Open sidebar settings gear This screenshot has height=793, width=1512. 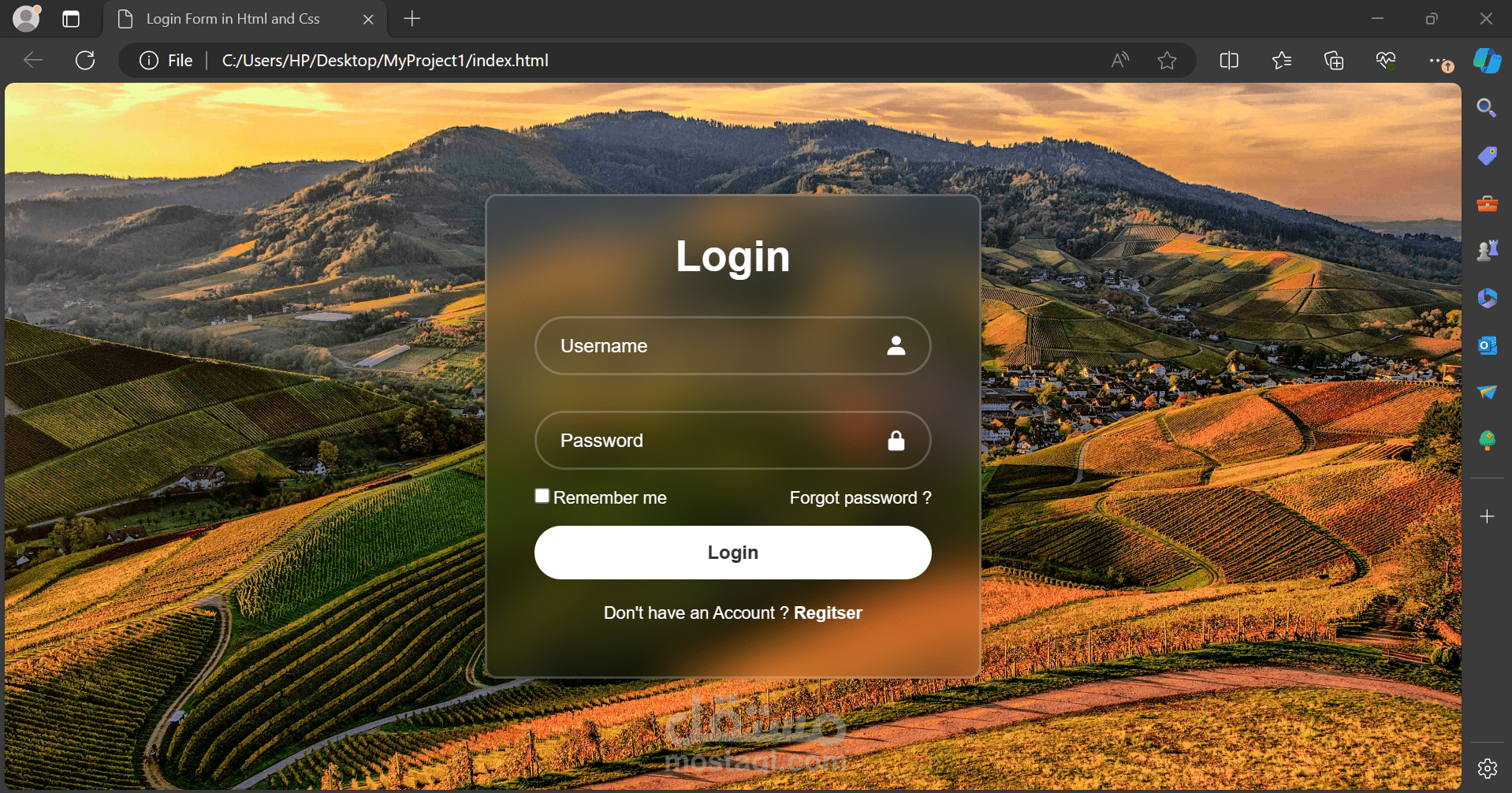[x=1487, y=769]
